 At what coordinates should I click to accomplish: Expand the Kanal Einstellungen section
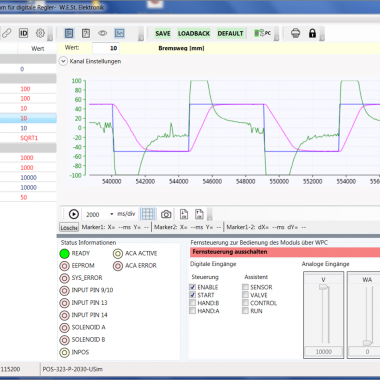point(63,61)
